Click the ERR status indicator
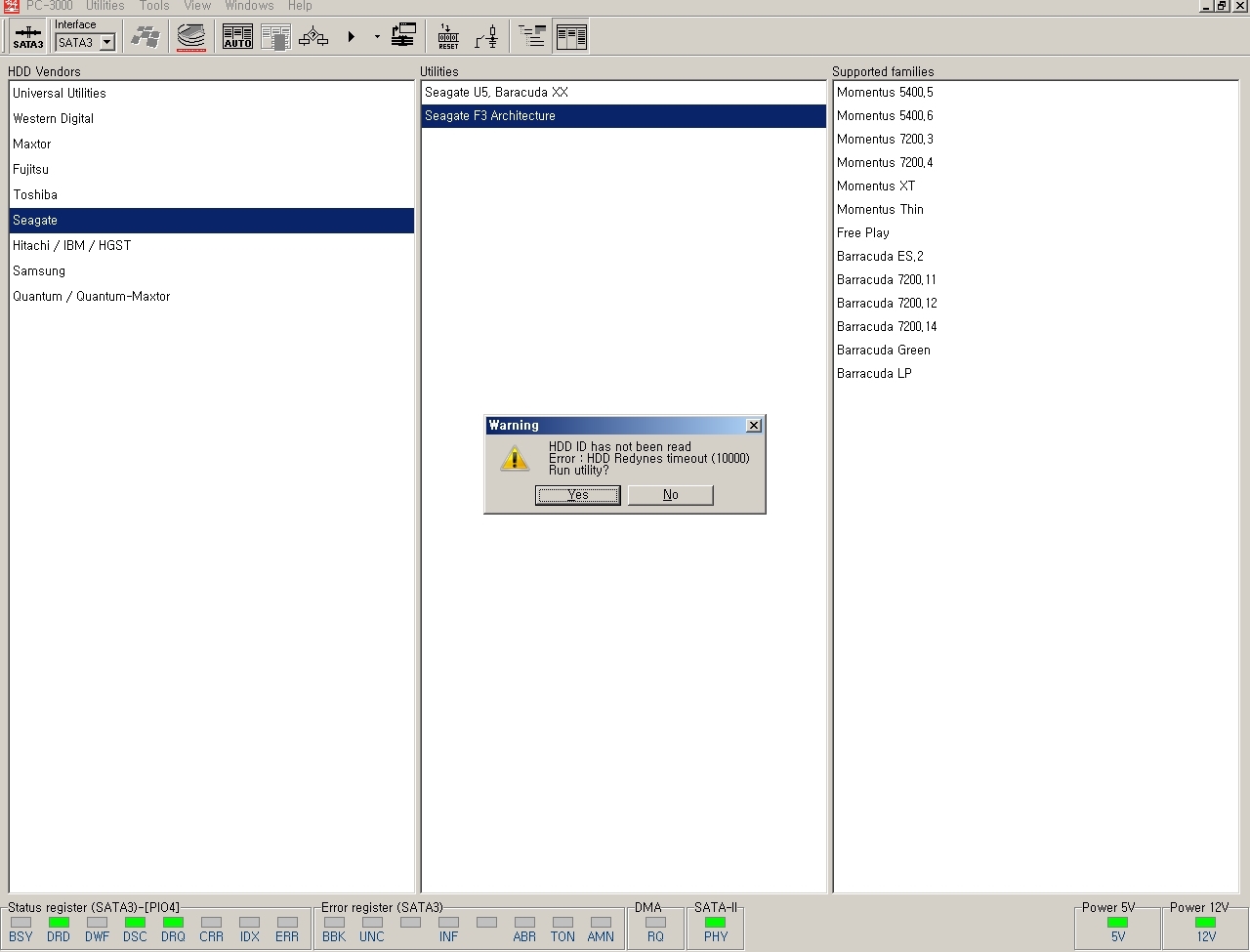Screen dimensions: 1250x952 point(287,923)
